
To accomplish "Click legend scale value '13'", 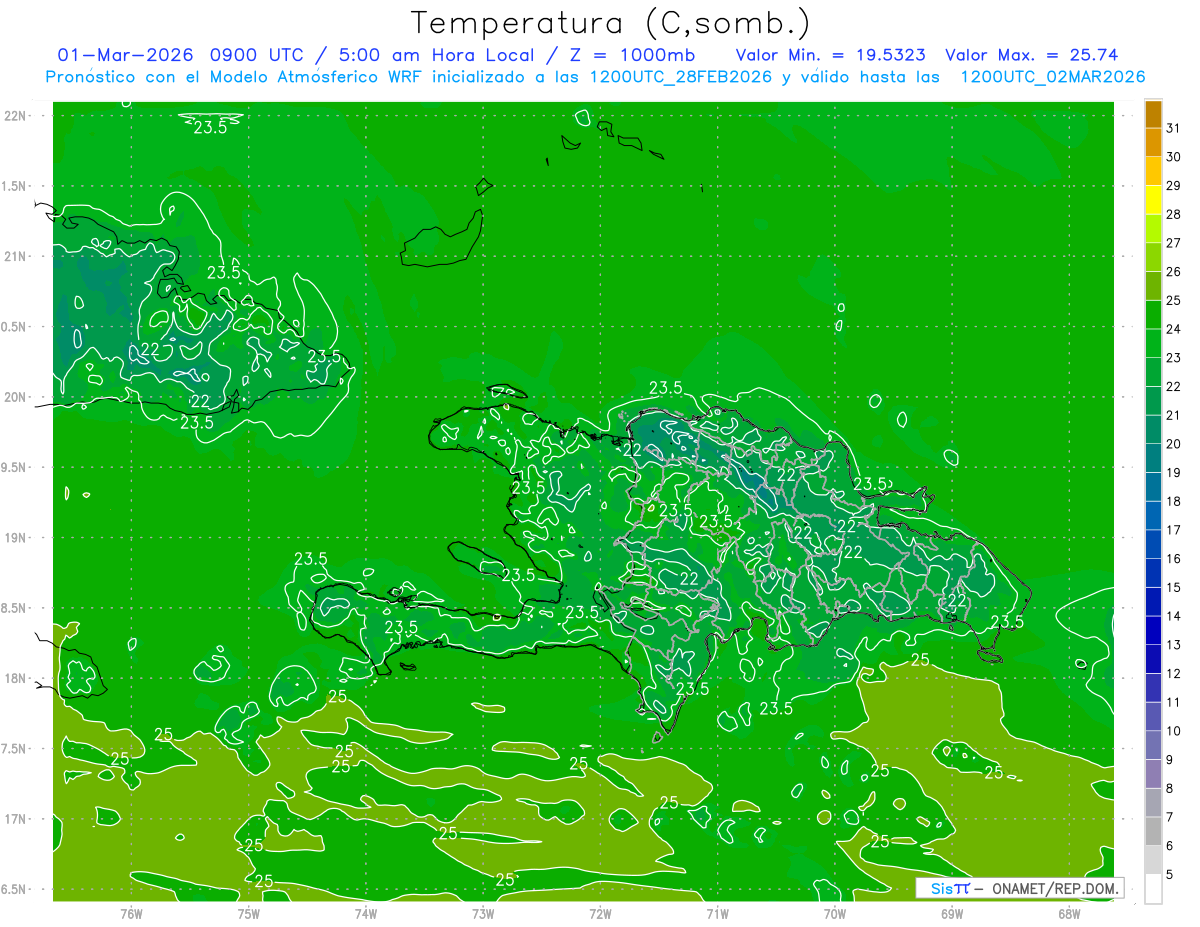I will click(1173, 645).
